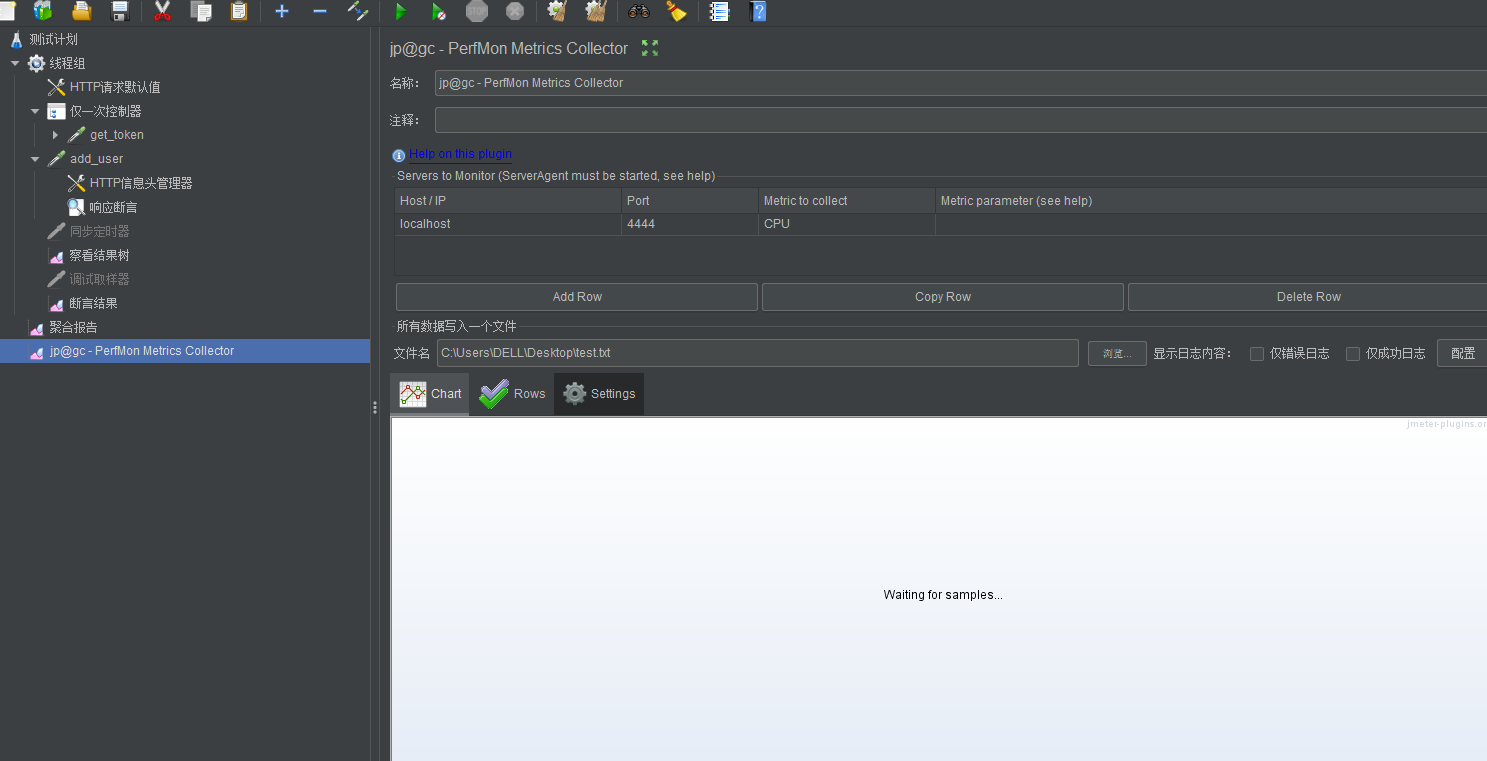
Task: Collapse the 线程组 tree node arrow
Action: coord(15,63)
